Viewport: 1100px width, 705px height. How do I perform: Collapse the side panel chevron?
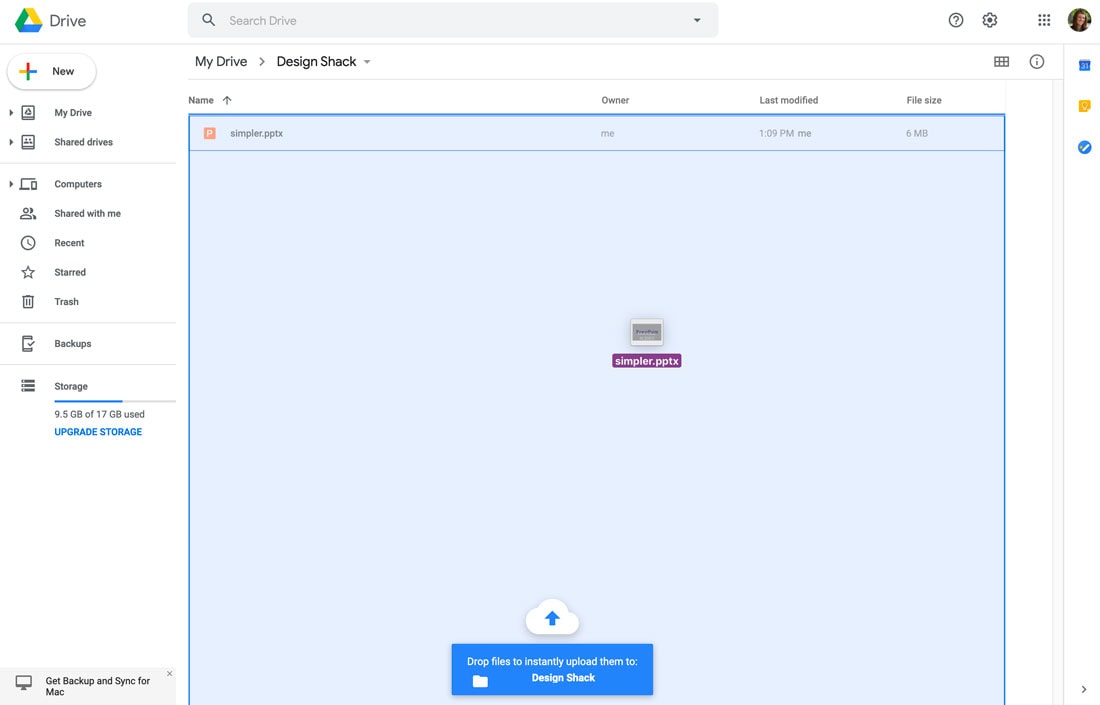pos(1084,689)
